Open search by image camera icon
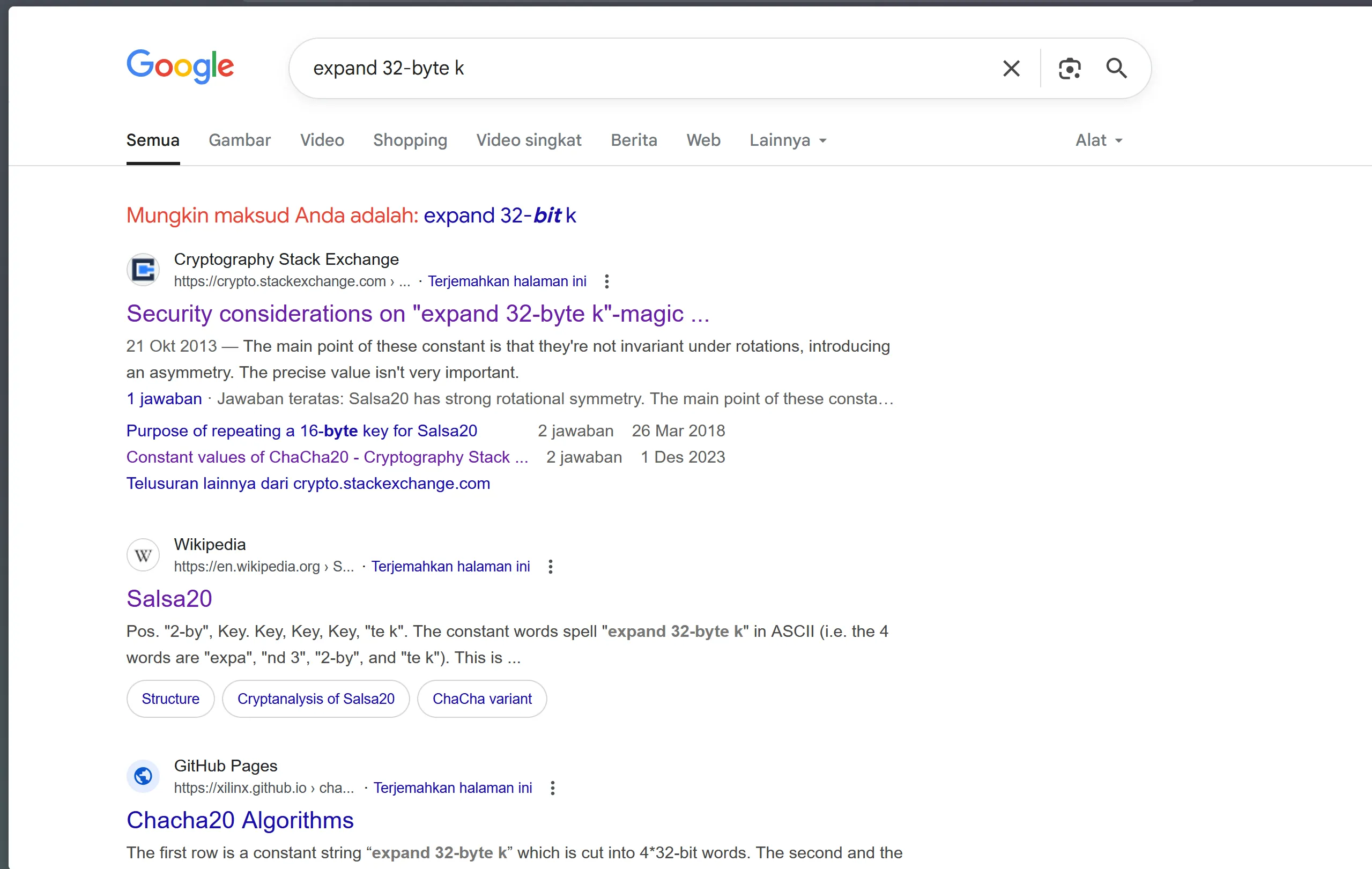Viewport: 1372px width, 869px height. (1070, 69)
